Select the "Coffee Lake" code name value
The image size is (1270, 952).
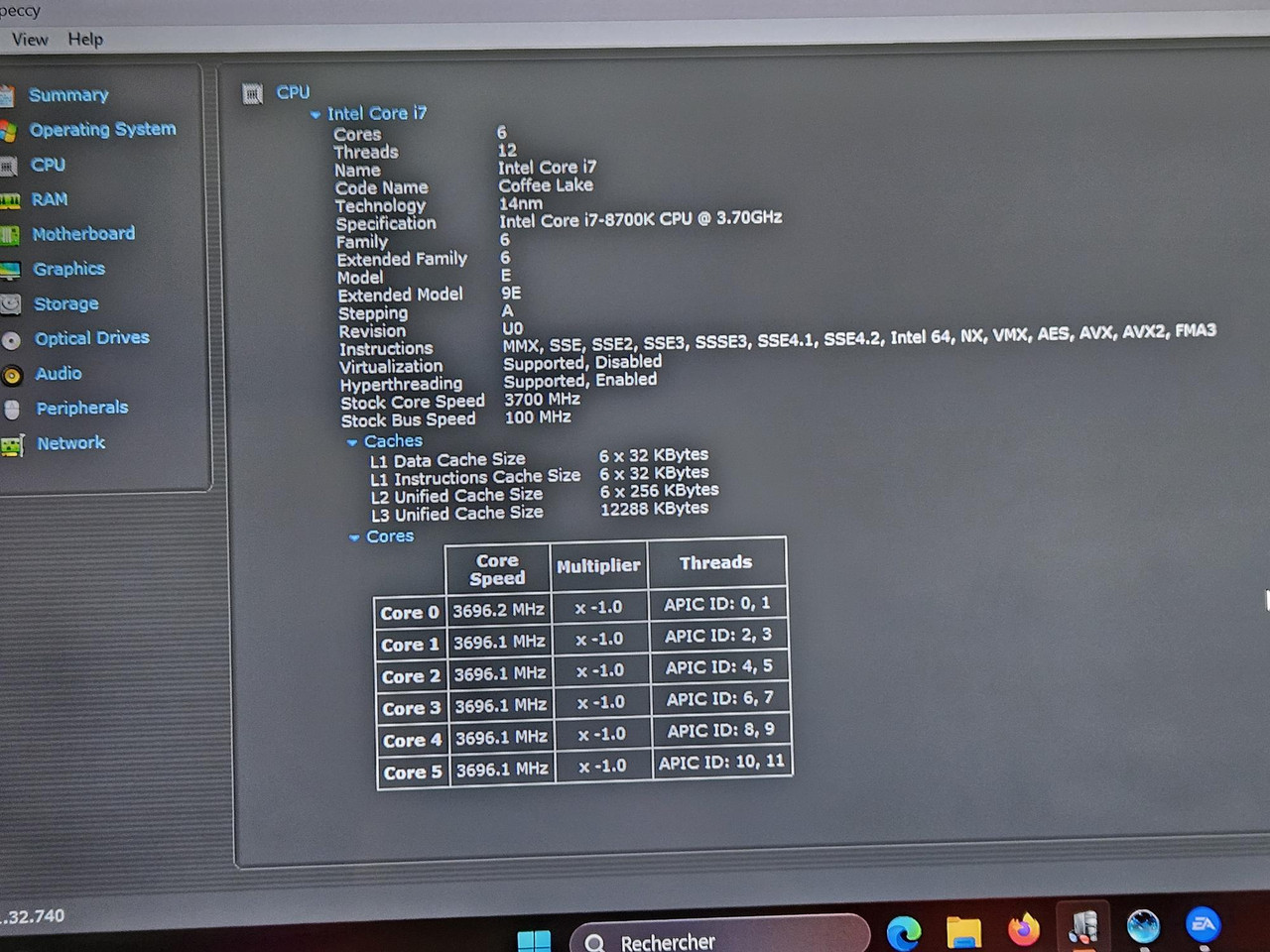pos(546,185)
